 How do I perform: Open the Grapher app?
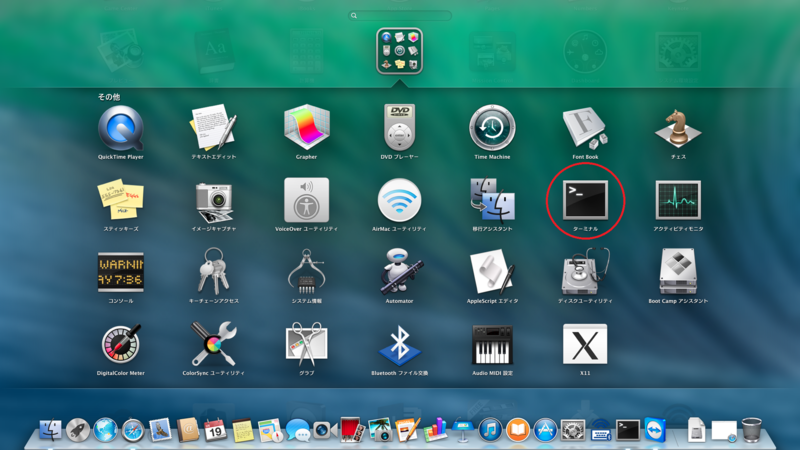(306, 128)
